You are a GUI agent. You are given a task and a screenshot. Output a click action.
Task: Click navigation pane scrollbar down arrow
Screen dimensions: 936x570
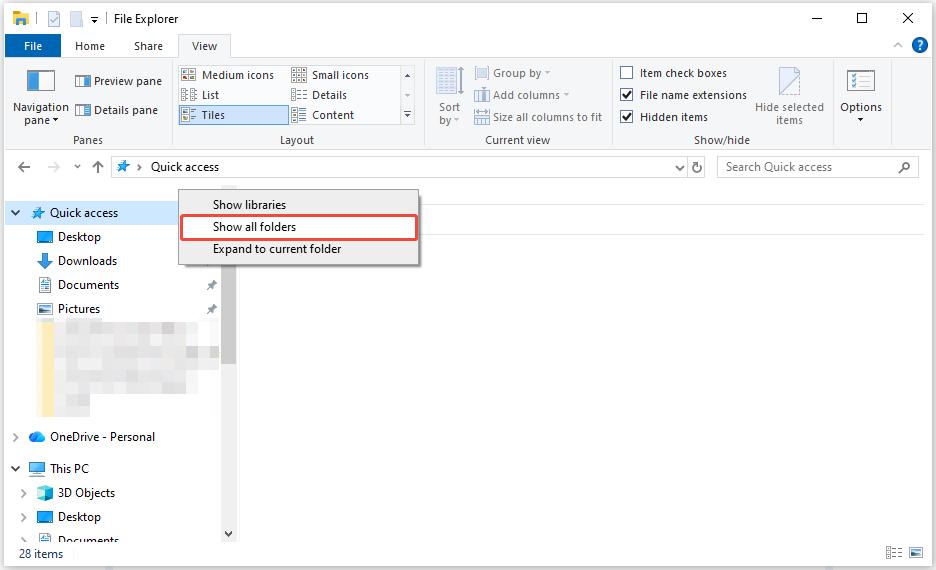[229, 534]
